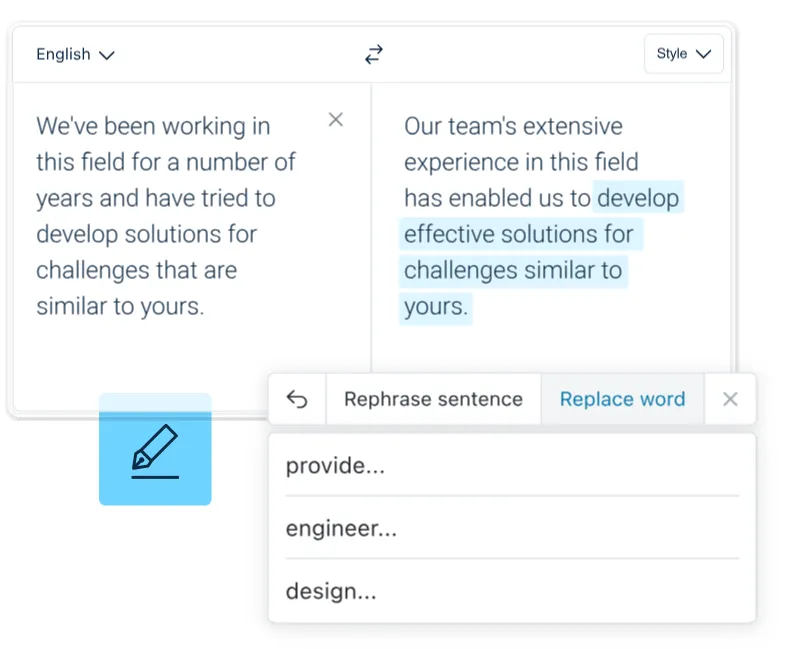Screen dimensions: 790x649
Task: Click the word "experience" in rewritten text
Action: [464, 162]
